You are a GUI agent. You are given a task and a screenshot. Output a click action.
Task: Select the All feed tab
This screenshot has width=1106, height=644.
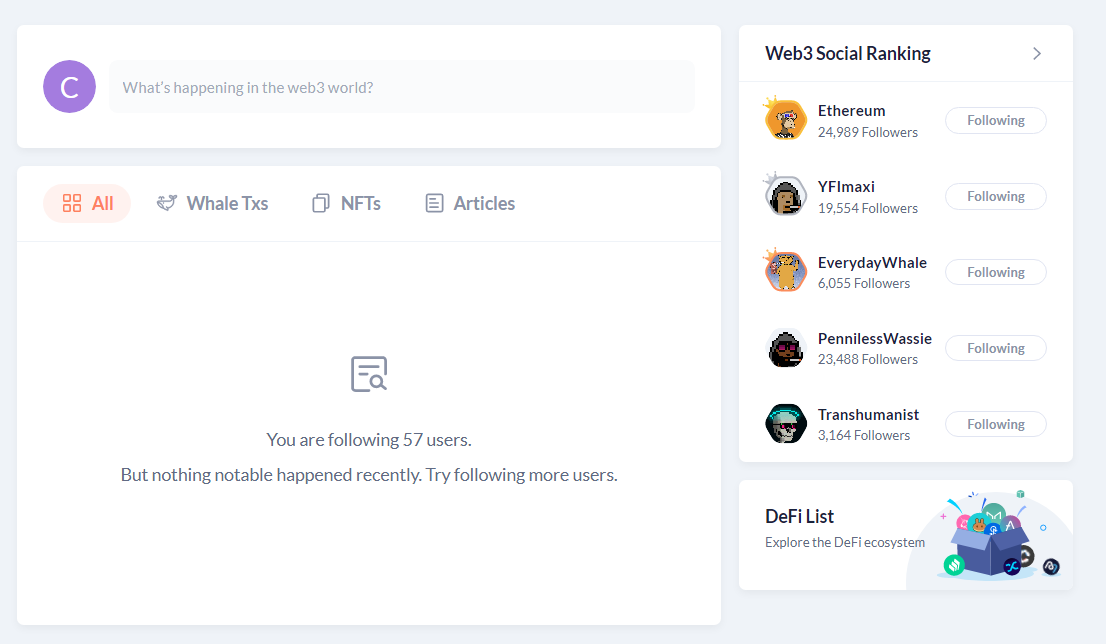(x=87, y=203)
